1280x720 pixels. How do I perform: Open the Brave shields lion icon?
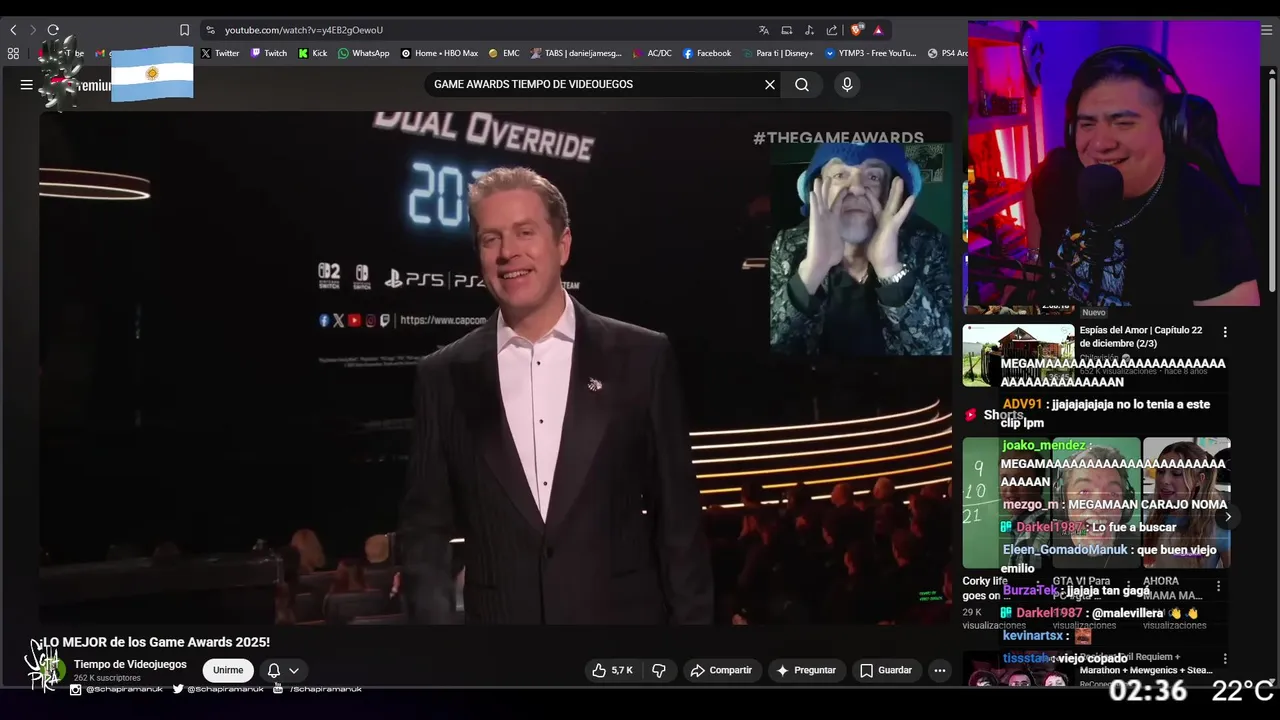857,30
